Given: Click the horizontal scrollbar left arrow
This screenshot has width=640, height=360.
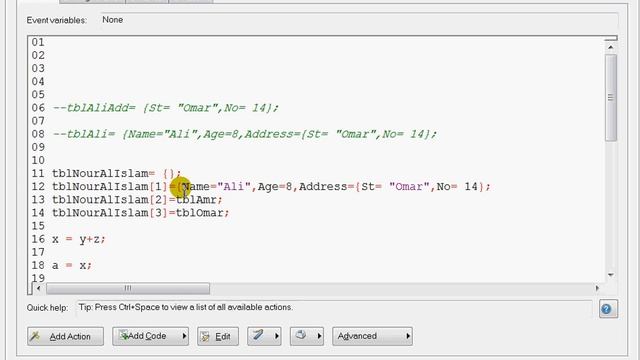Looking at the screenshot, I should pos(39,288).
